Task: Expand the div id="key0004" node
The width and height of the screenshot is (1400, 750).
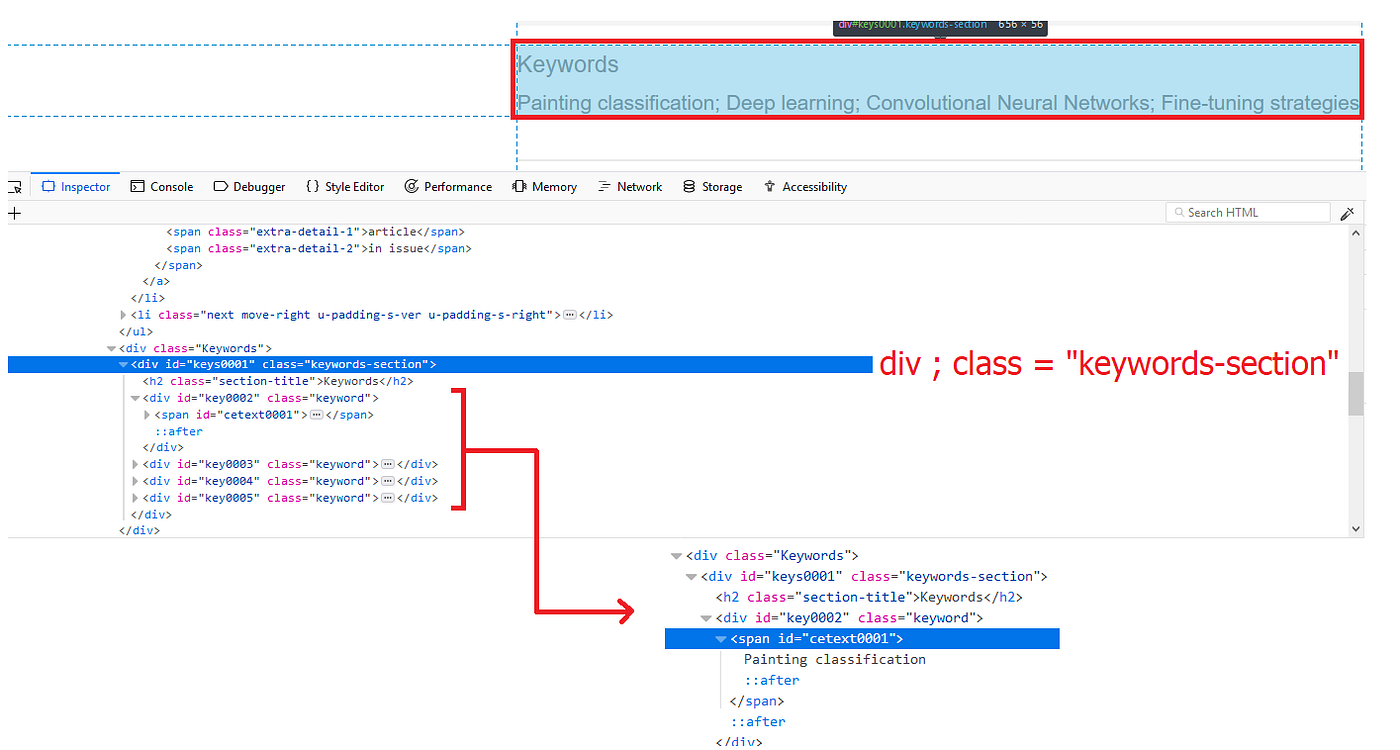Action: 136,481
